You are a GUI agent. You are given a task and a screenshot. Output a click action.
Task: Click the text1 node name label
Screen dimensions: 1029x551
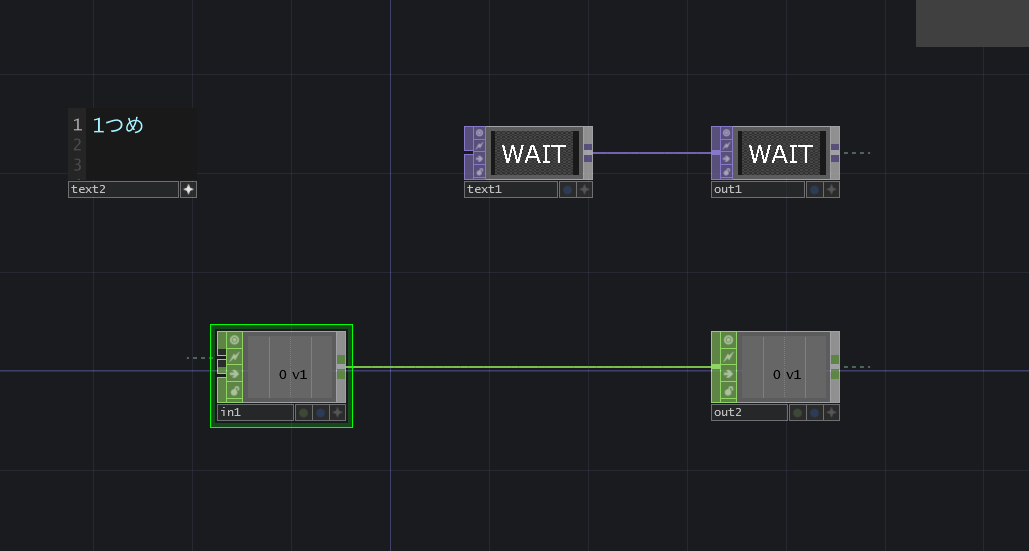[510, 189]
